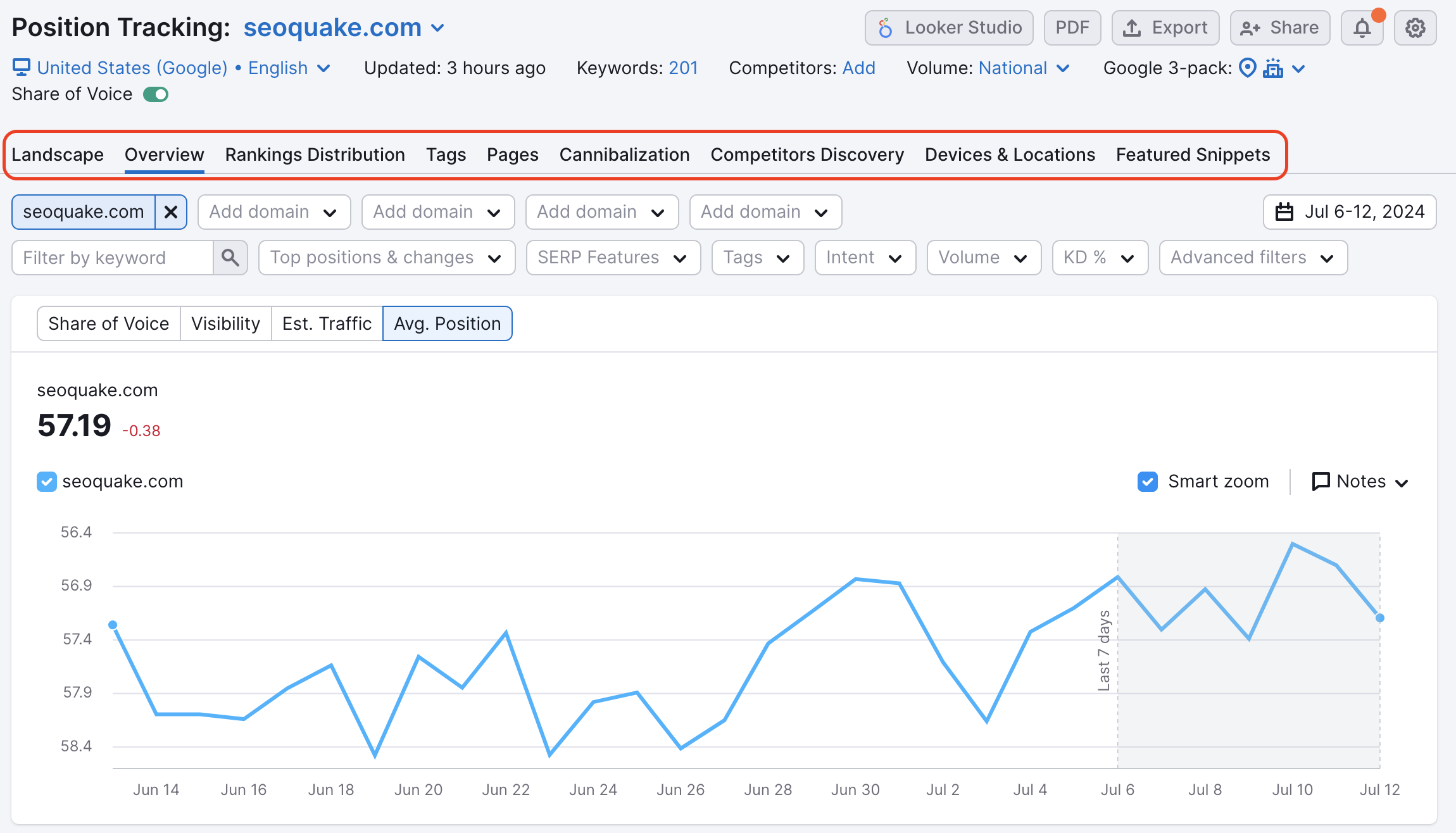Toggle the Share of Voice switch
The height and width of the screenshot is (833, 1456).
[x=155, y=94]
